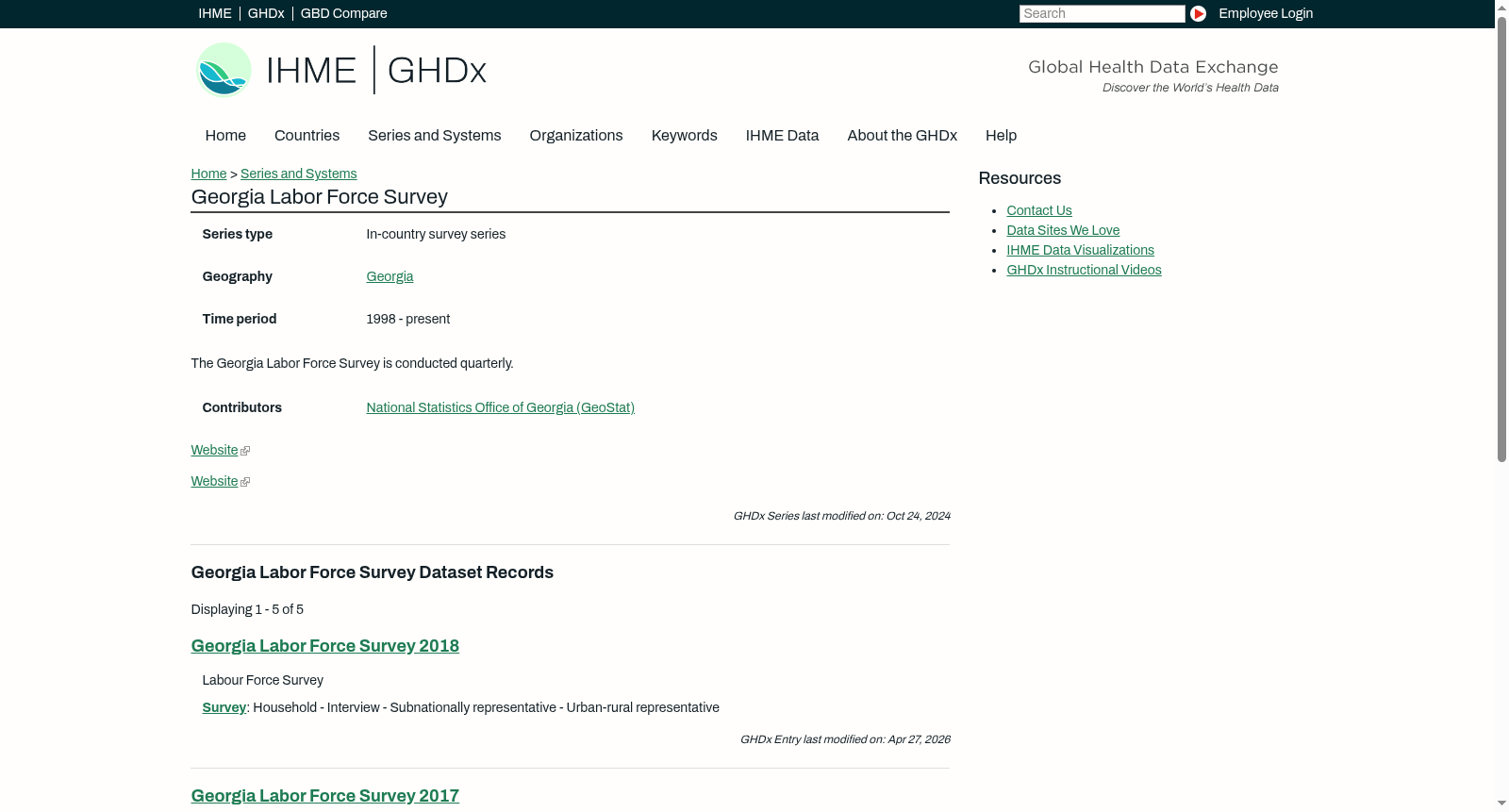Open GBD Compare in top bar

tap(343, 13)
